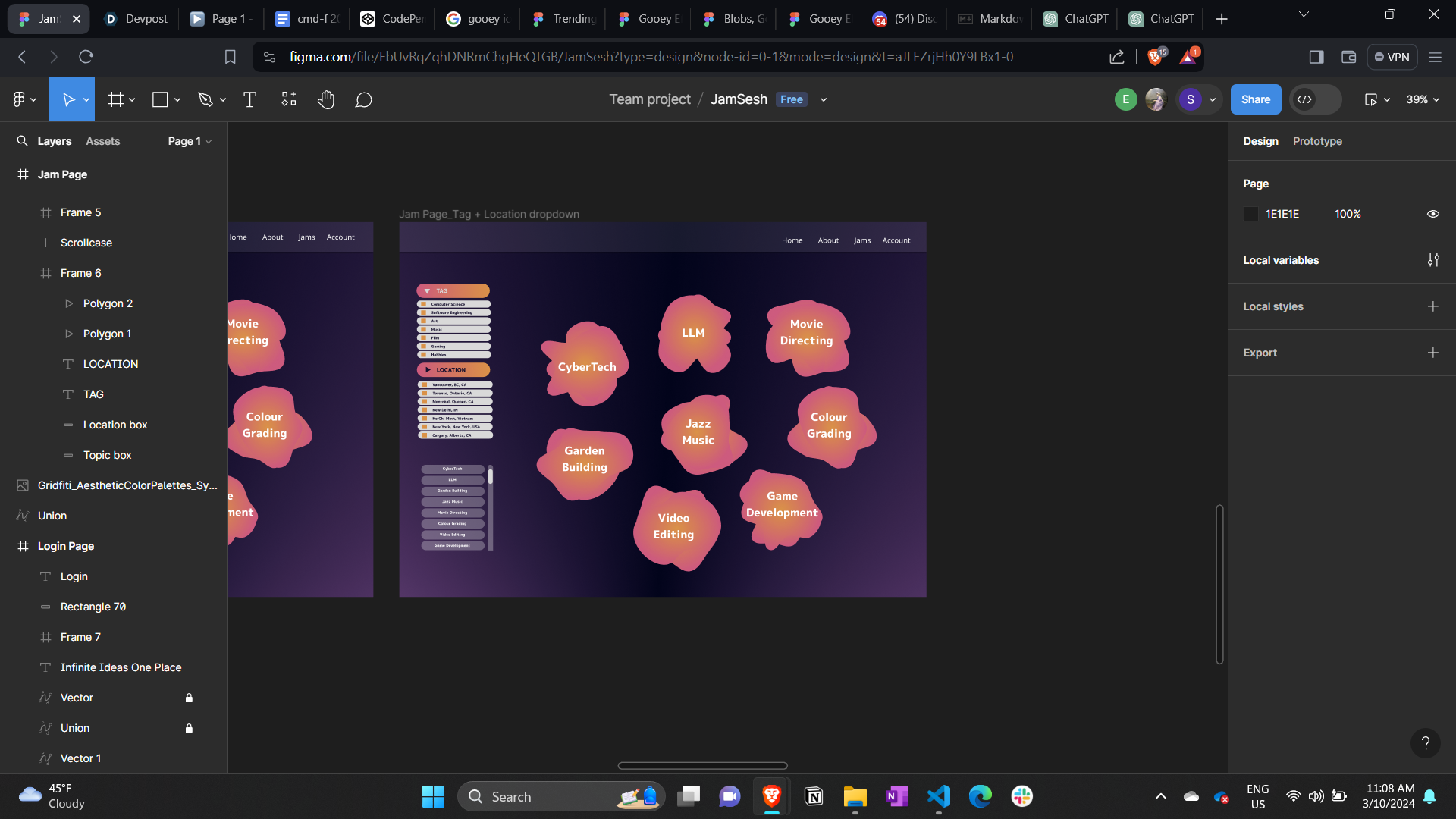Click the blue Share button
The image size is (1456, 819).
tap(1255, 99)
